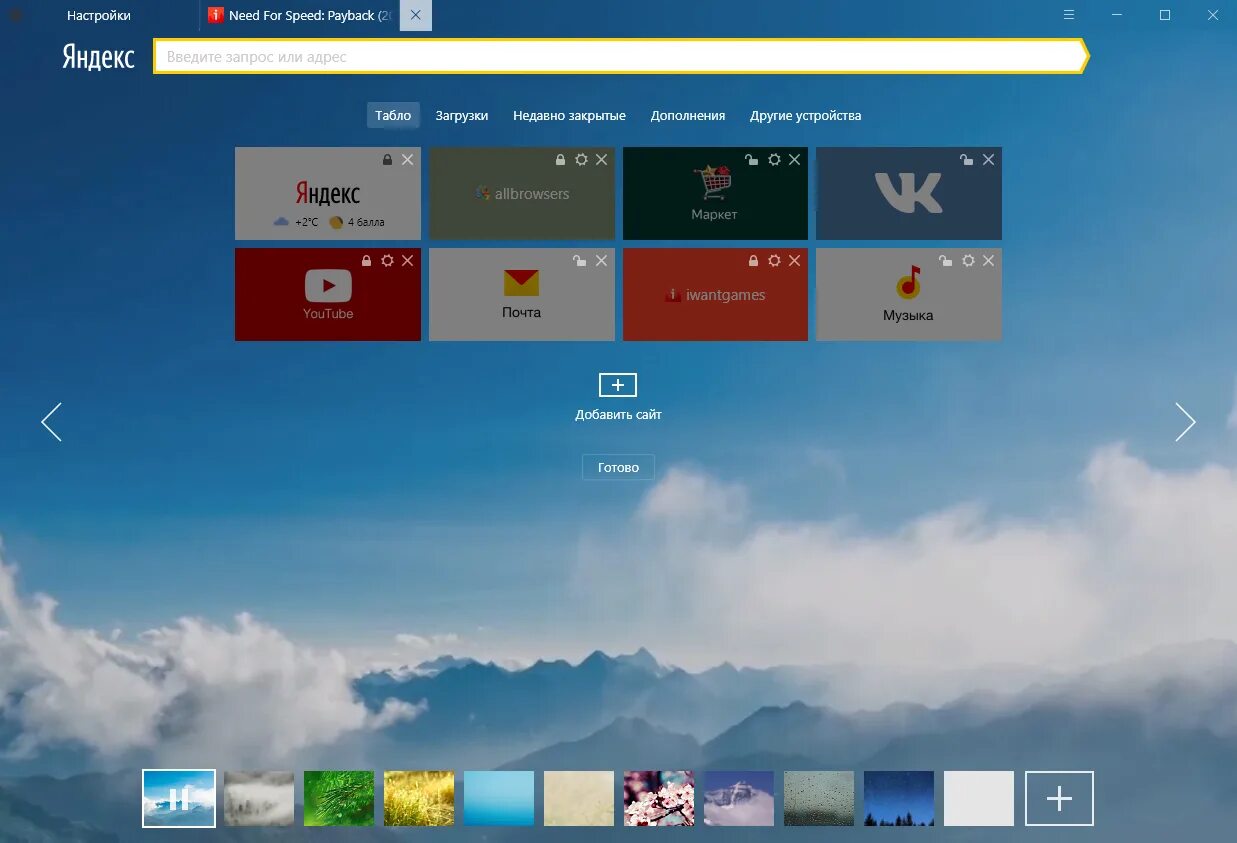Add a custom background with plus button

point(1059,798)
